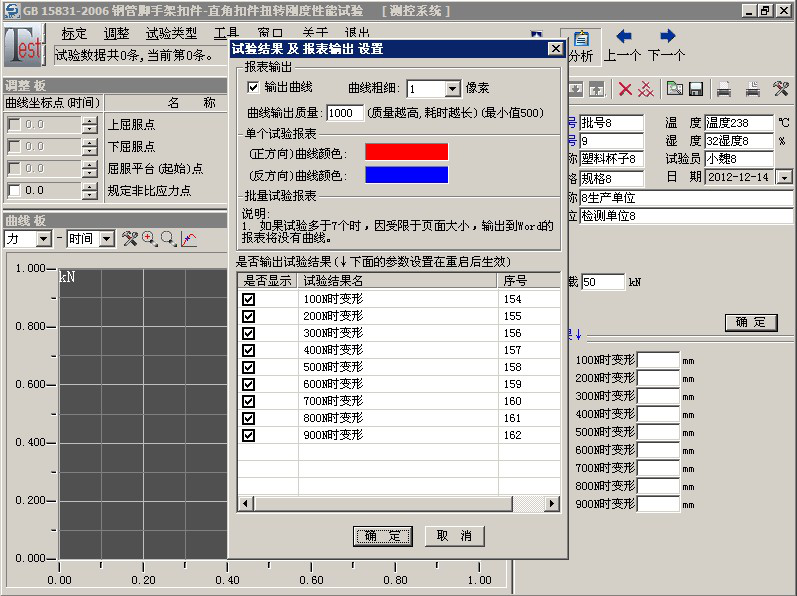This screenshot has width=797, height=596.
Task: Click the red forward curve color swatch
Action: pyautogui.click(x=406, y=152)
